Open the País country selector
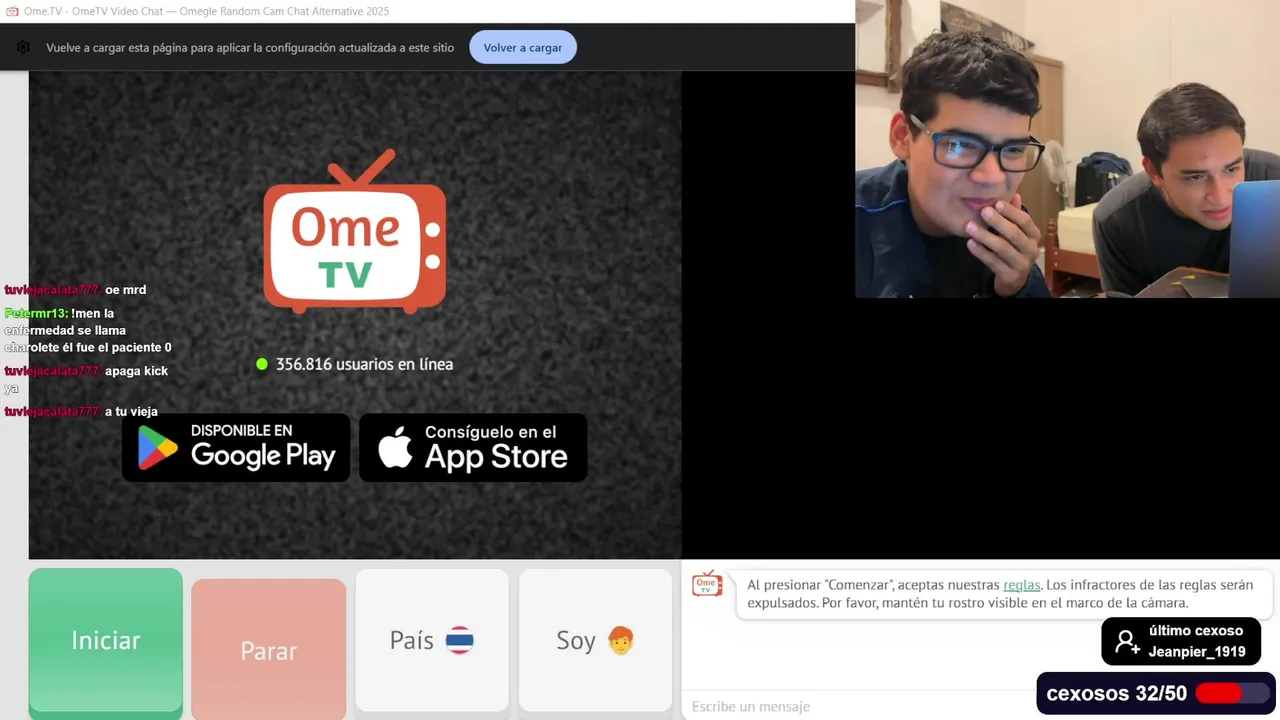This screenshot has height=720, width=1280. 432,640
